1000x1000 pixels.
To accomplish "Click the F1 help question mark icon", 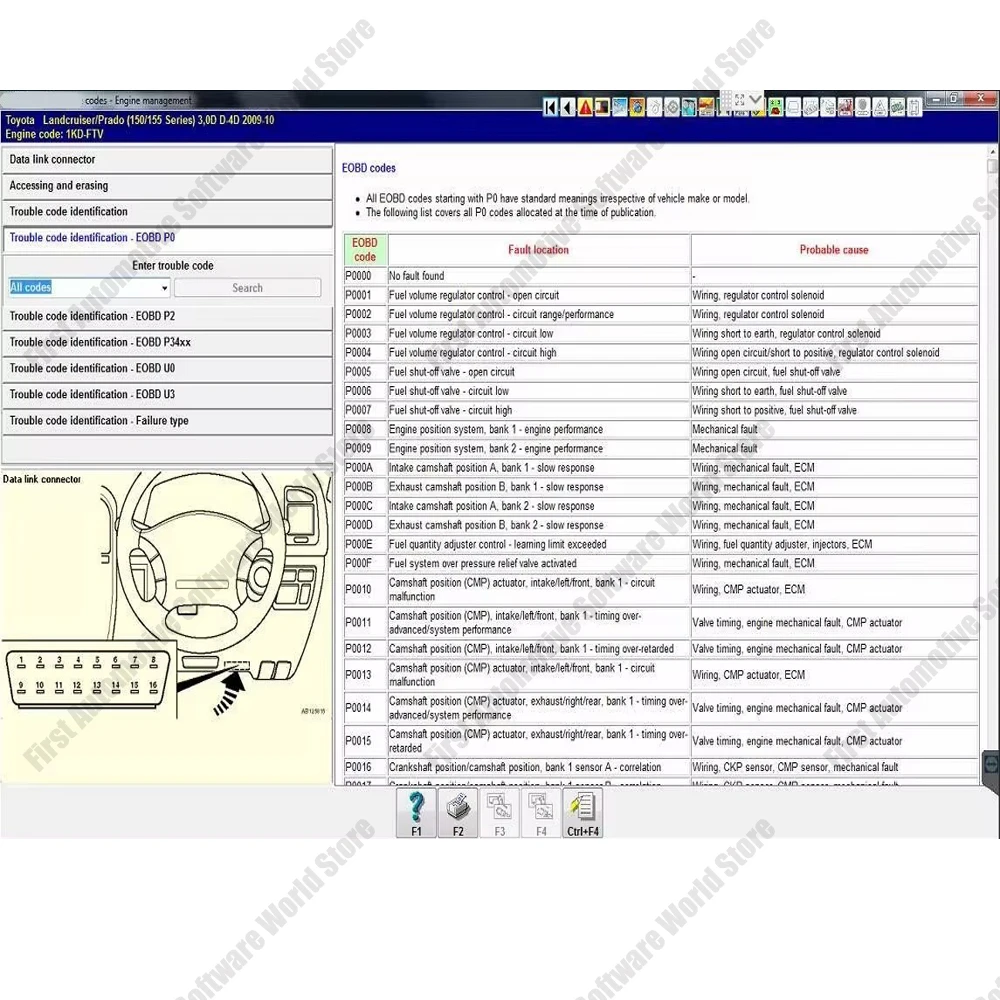I will tap(416, 812).
